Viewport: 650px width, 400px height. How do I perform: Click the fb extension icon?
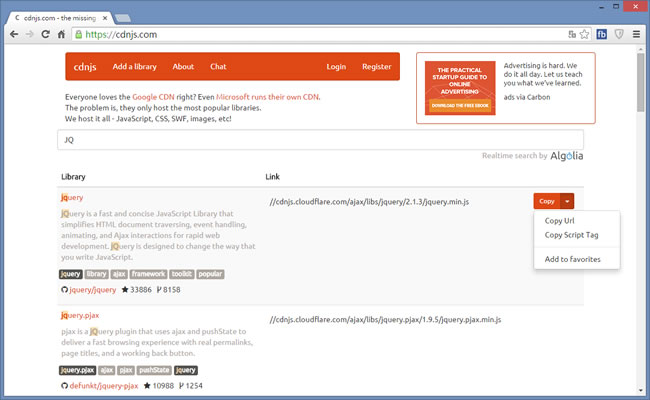tap(601, 34)
